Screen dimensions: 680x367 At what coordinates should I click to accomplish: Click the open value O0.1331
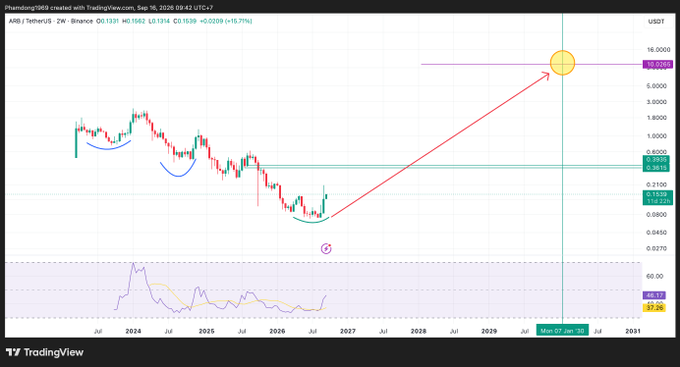[108, 21]
